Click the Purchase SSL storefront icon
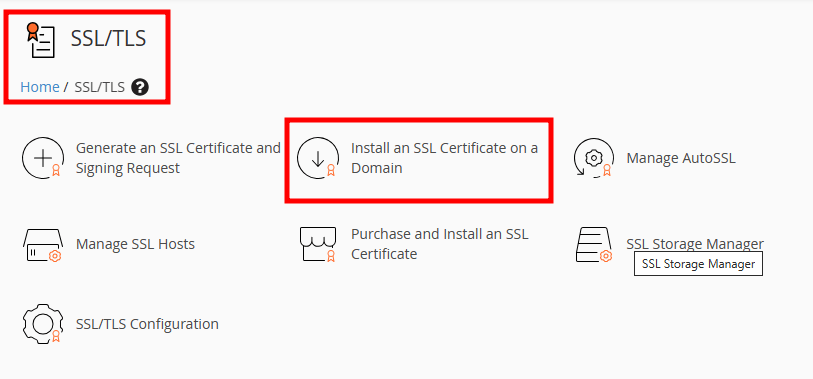This screenshot has width=813, height=379. (x=318, y=244)
